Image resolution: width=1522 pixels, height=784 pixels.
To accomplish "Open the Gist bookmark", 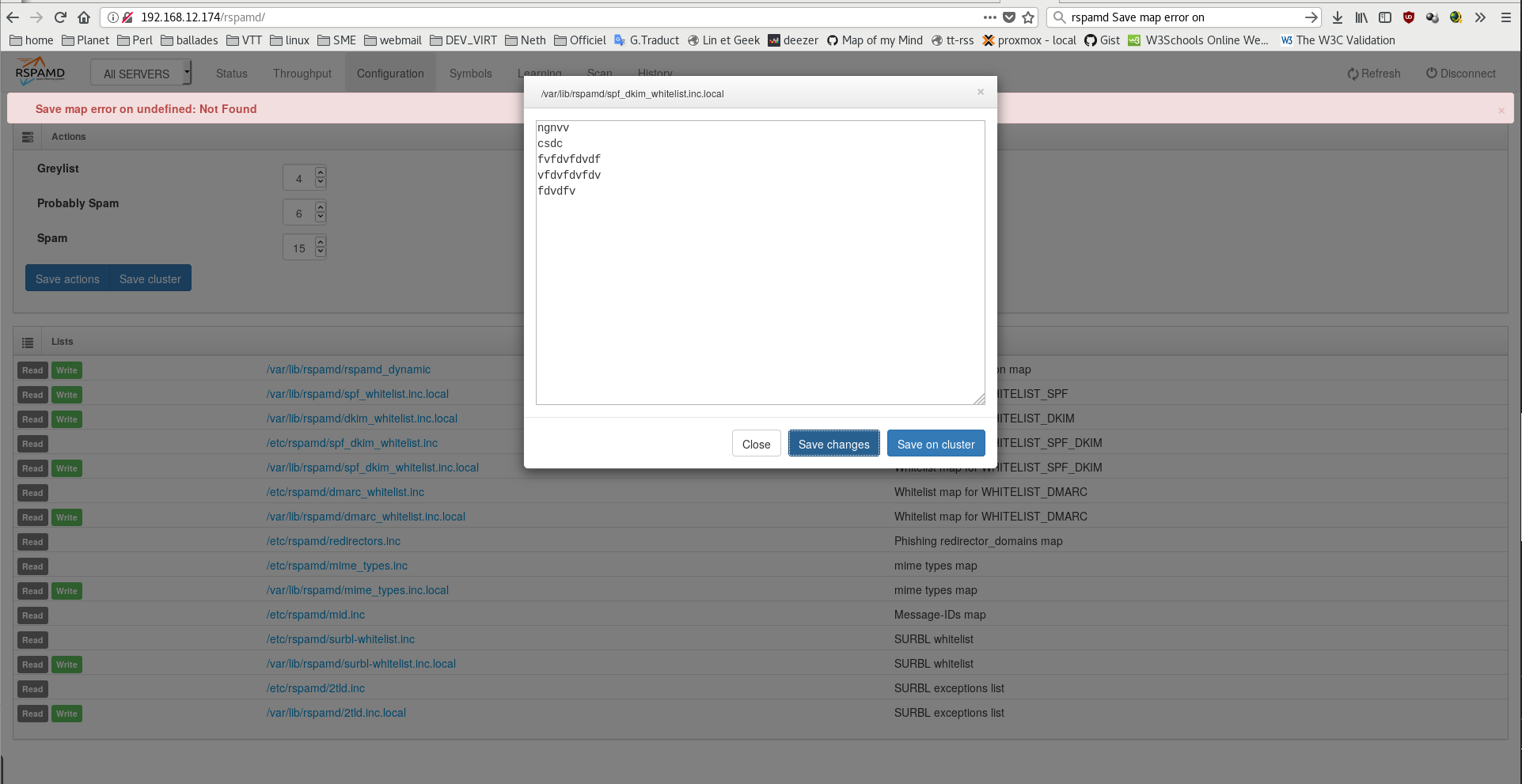I will tap(1102, 40).
